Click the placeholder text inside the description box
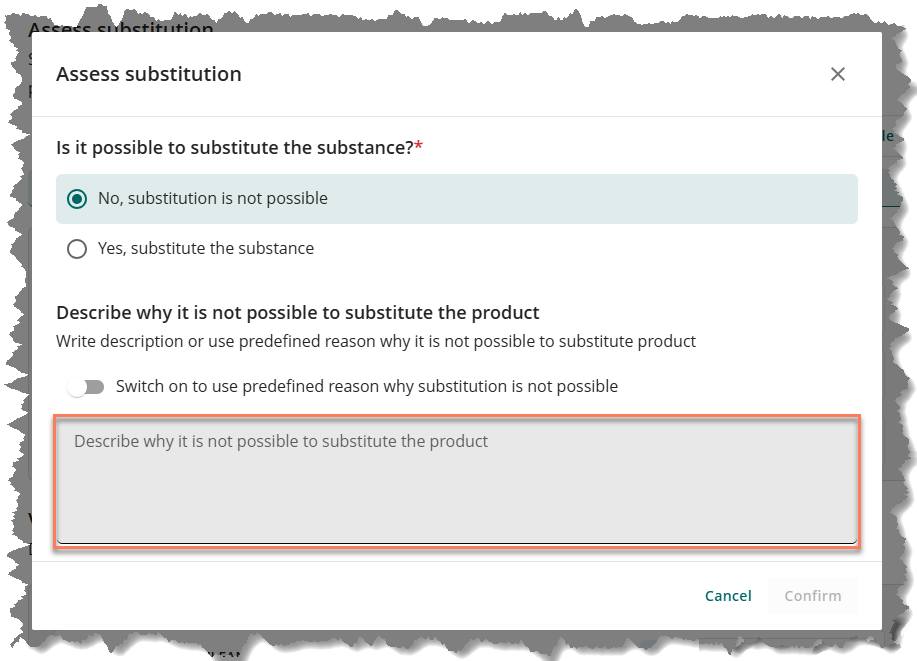 pos(280,441)
